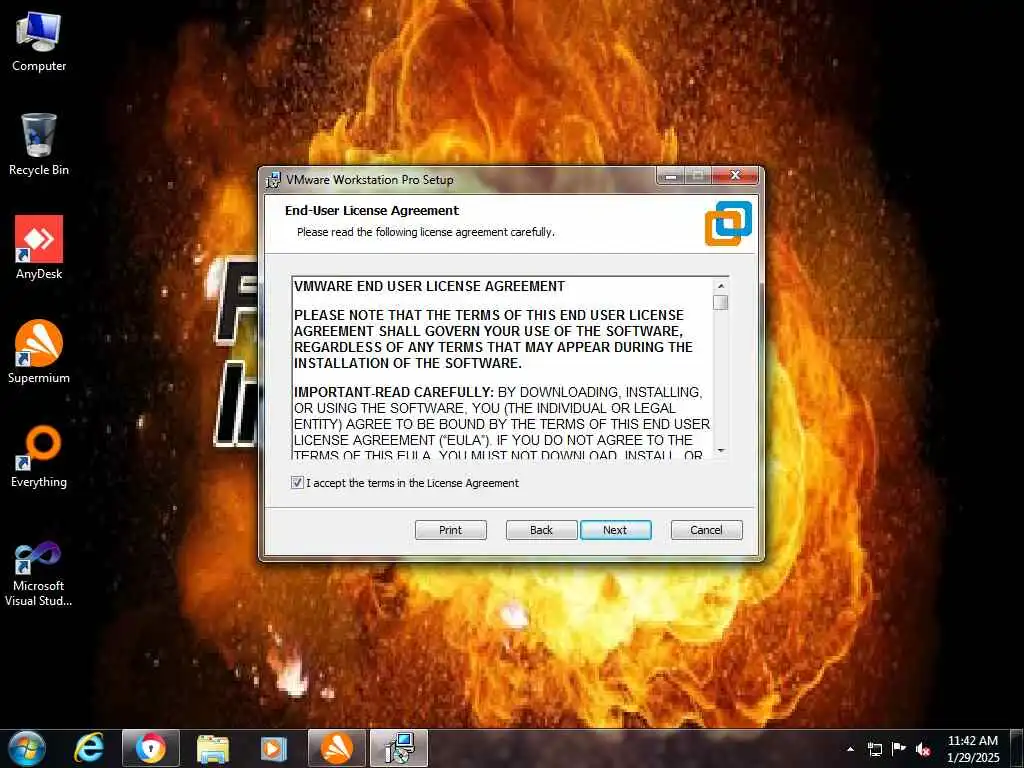Image resolution: width=1024 pixels, height=768 pixels.
Task: Select the VMware installer taskbar button
Action: click(x=399, y=748)
